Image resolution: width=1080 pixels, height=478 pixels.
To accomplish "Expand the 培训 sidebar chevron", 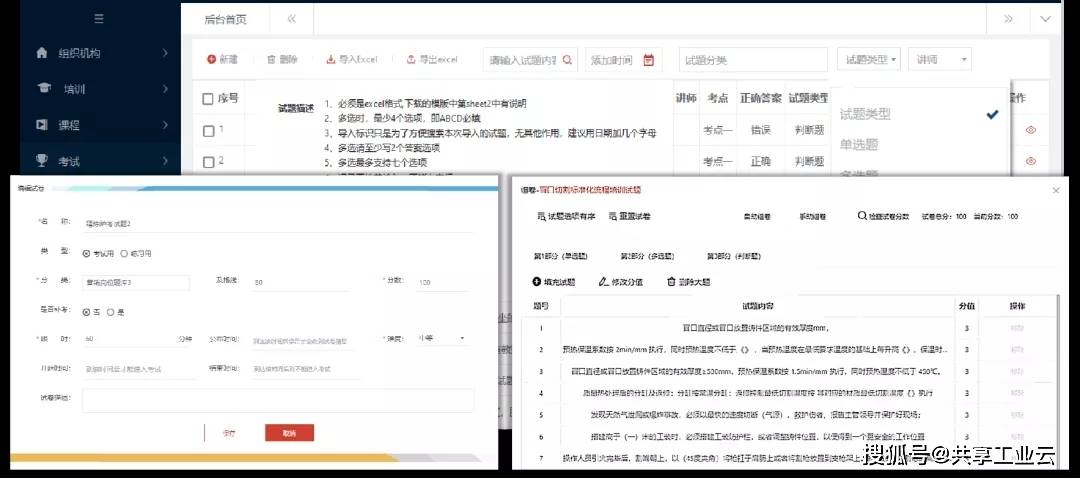I will [x=165, y=88].
